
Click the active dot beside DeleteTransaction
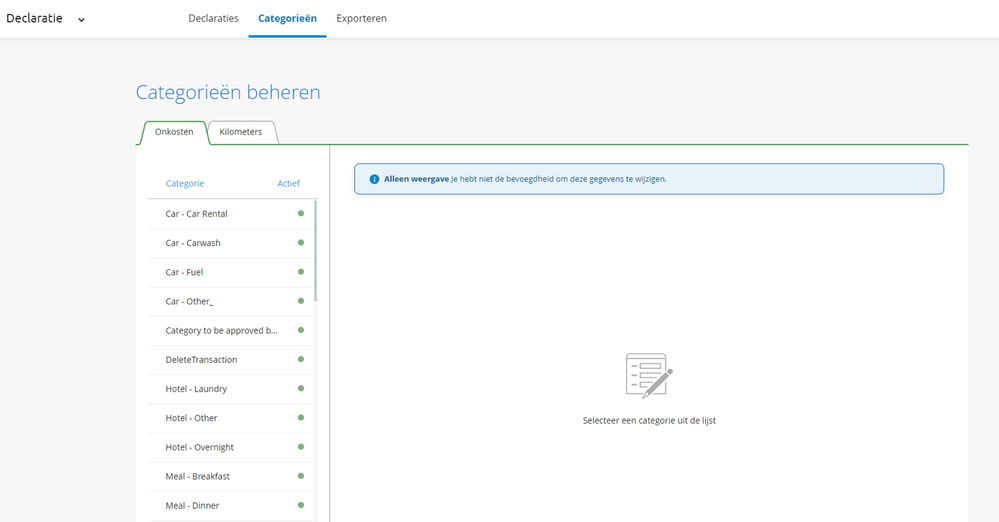pos(301,360)
